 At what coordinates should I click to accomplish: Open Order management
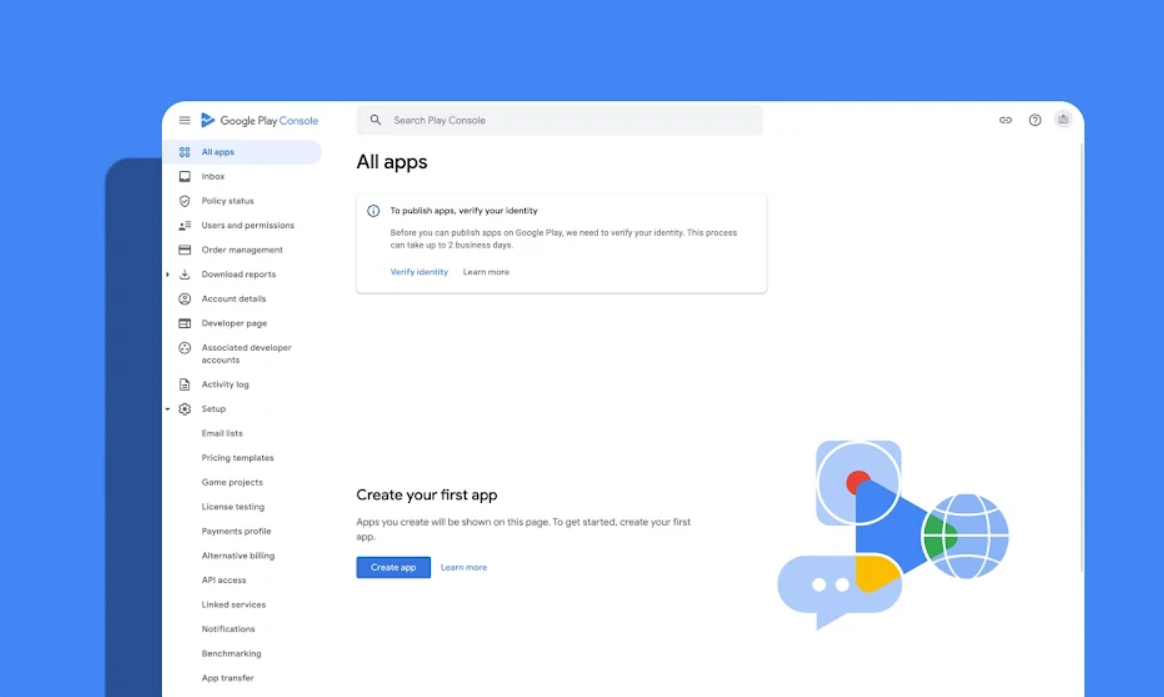(x=242, y=250)
